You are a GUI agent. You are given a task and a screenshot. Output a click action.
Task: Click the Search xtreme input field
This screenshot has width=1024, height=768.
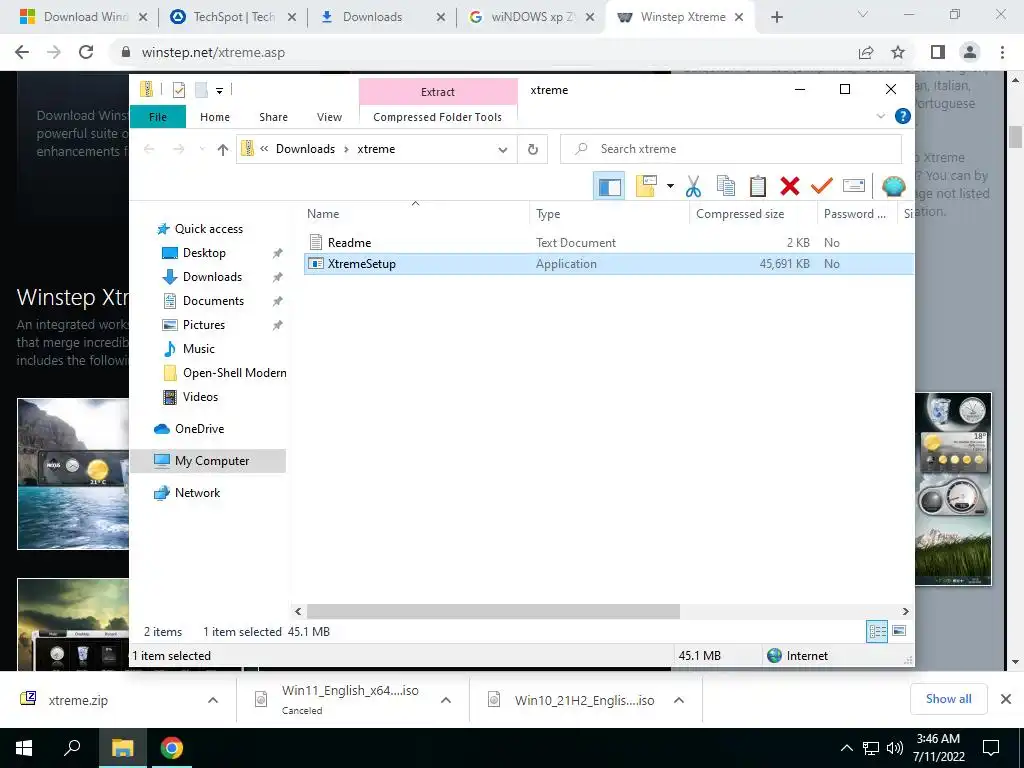(x=731, y=149)
